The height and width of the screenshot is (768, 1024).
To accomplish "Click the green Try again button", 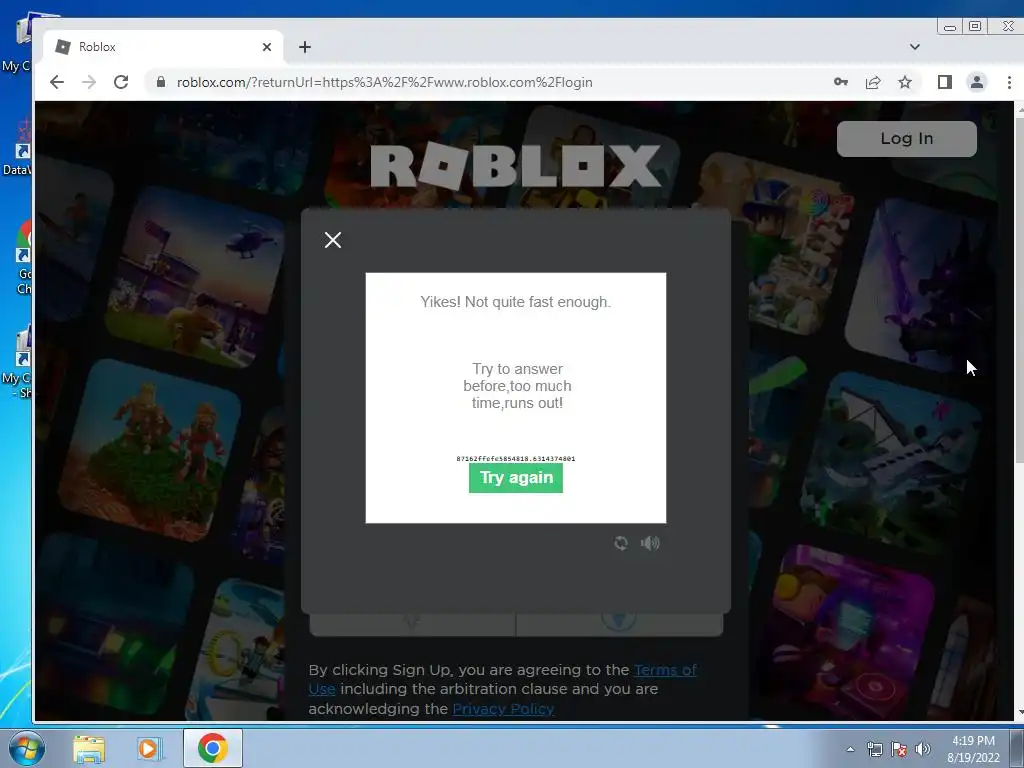I will [x=516, y=478].
